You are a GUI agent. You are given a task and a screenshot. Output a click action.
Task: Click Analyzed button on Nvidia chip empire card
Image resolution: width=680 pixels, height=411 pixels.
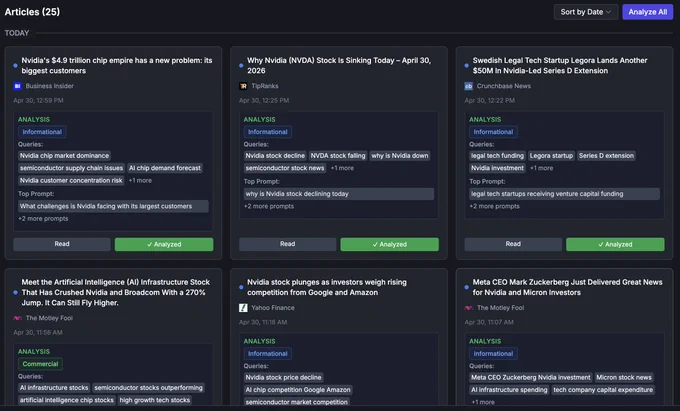(164, 244)
